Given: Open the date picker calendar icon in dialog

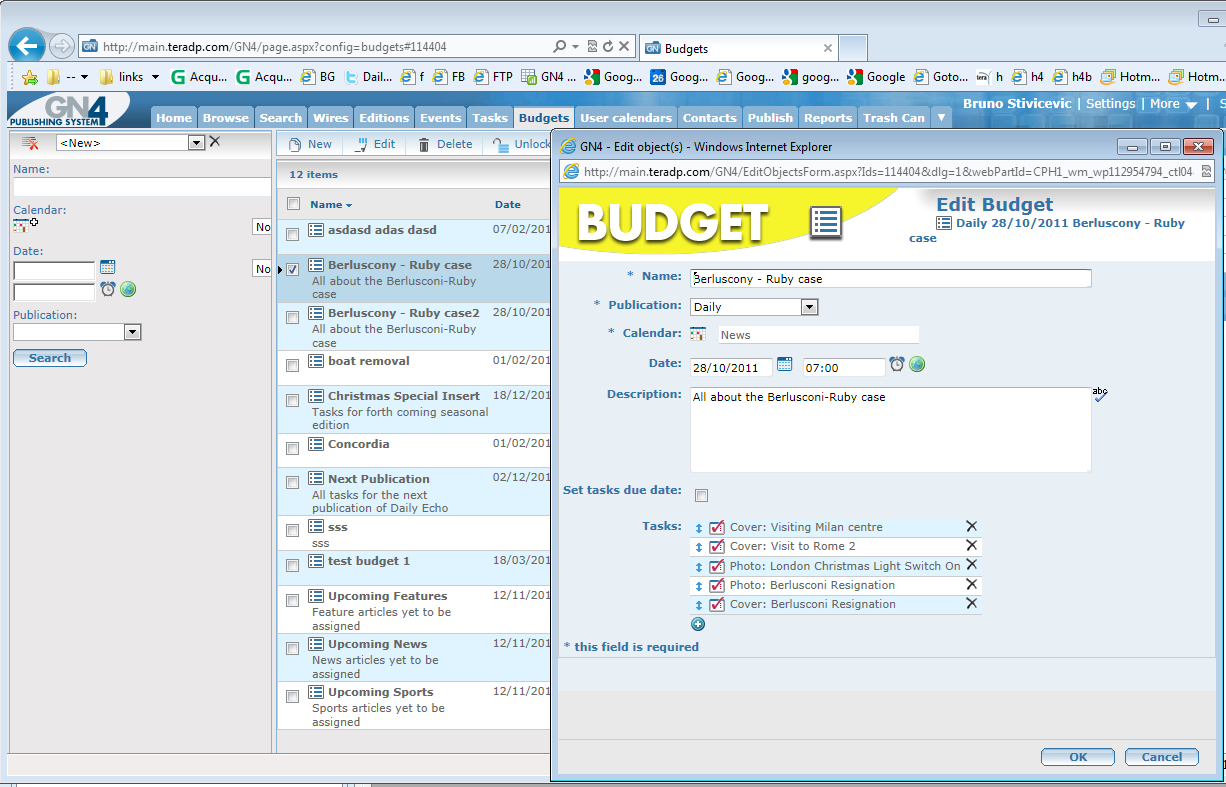Looking at the screenshot, I should click(x=785, y=365).
